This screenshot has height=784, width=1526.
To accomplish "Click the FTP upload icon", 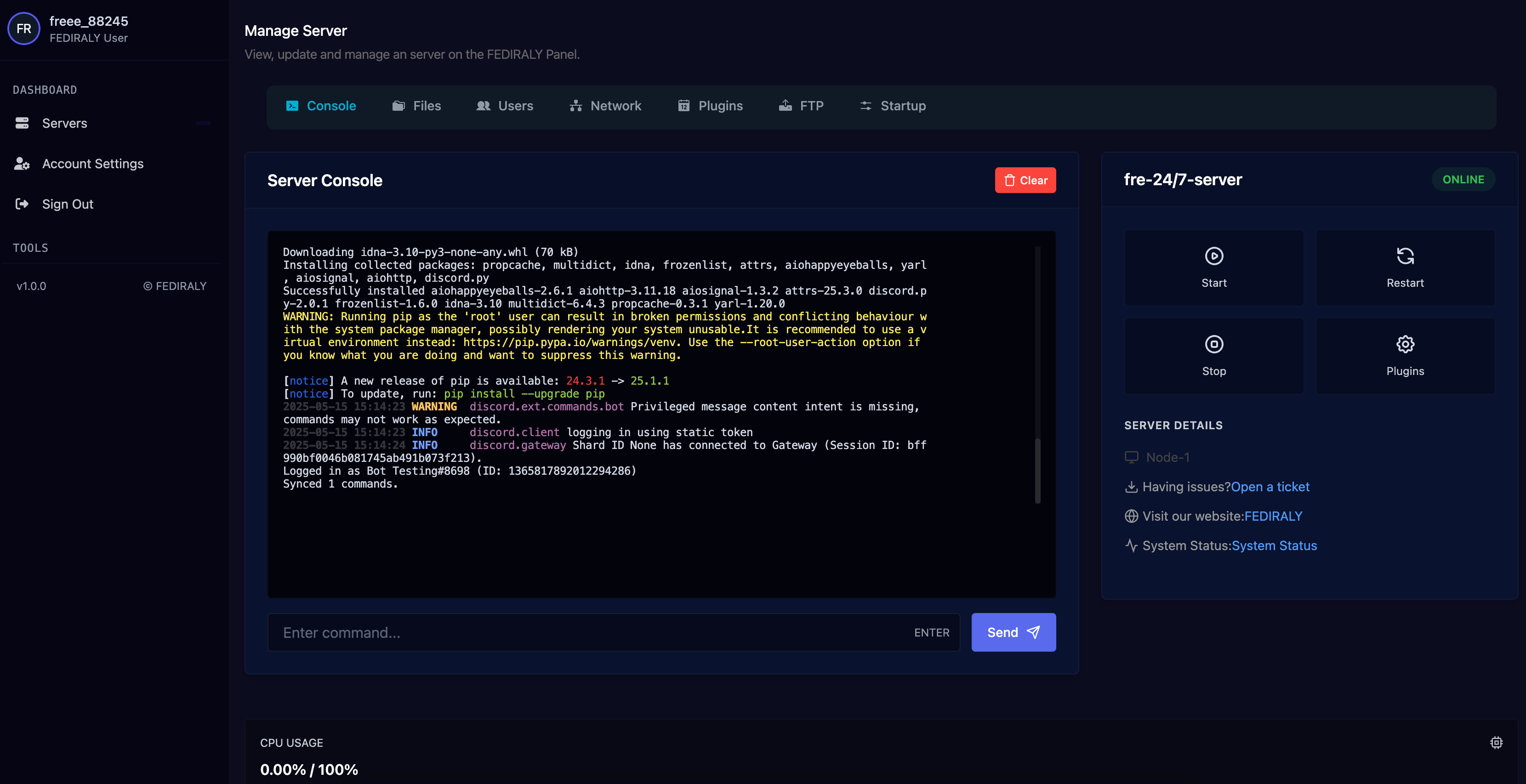I will (x=786, y=105).
